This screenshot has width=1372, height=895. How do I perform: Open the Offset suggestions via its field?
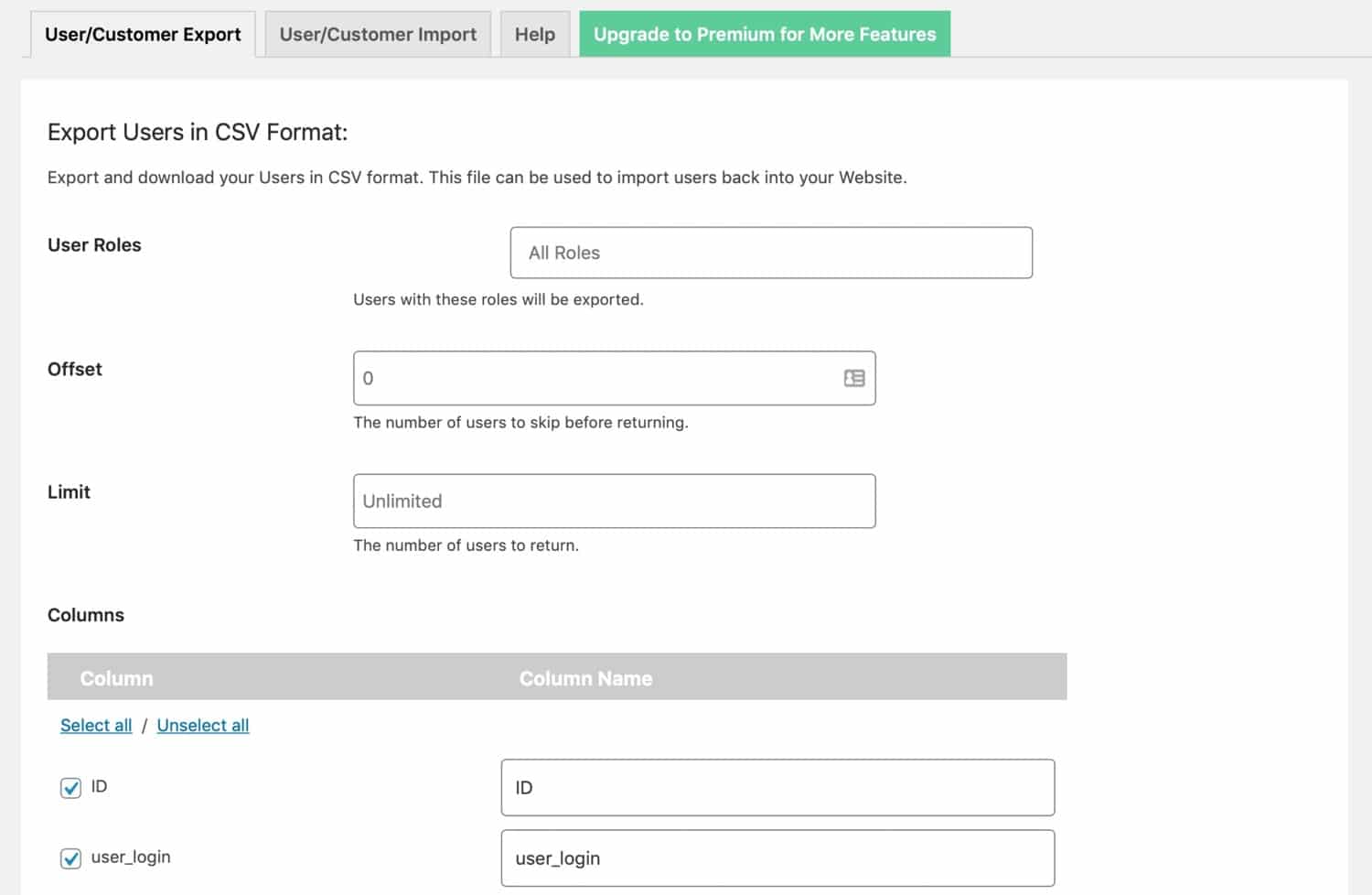tap(615, 378)
